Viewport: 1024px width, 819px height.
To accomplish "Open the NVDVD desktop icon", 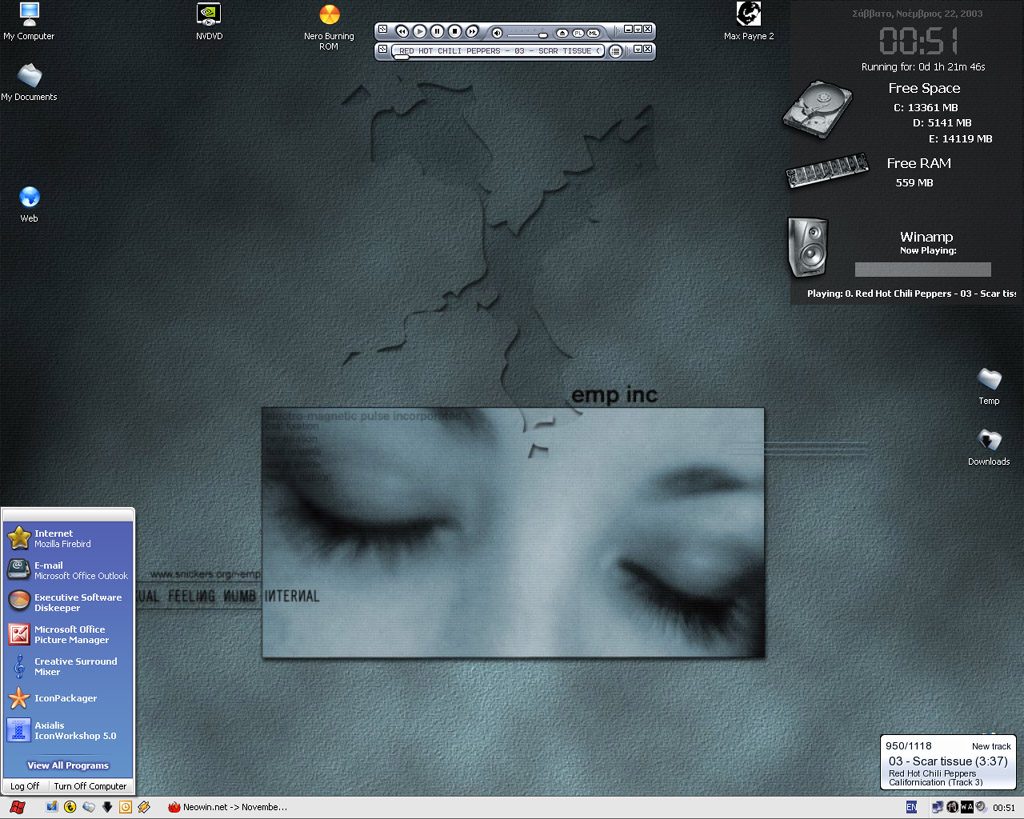I will 209,15.
